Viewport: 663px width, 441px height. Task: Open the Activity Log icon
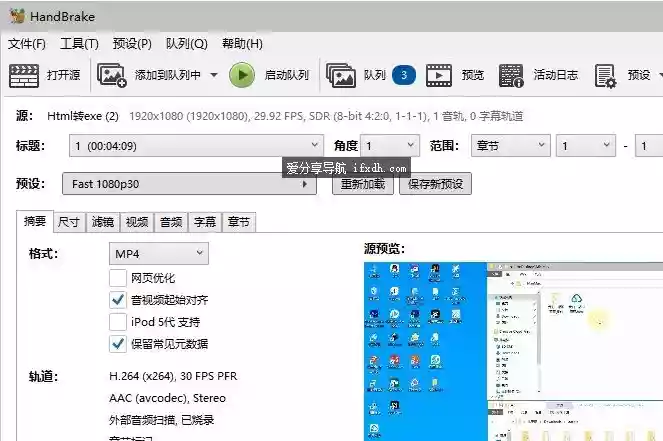coord(511,76)
